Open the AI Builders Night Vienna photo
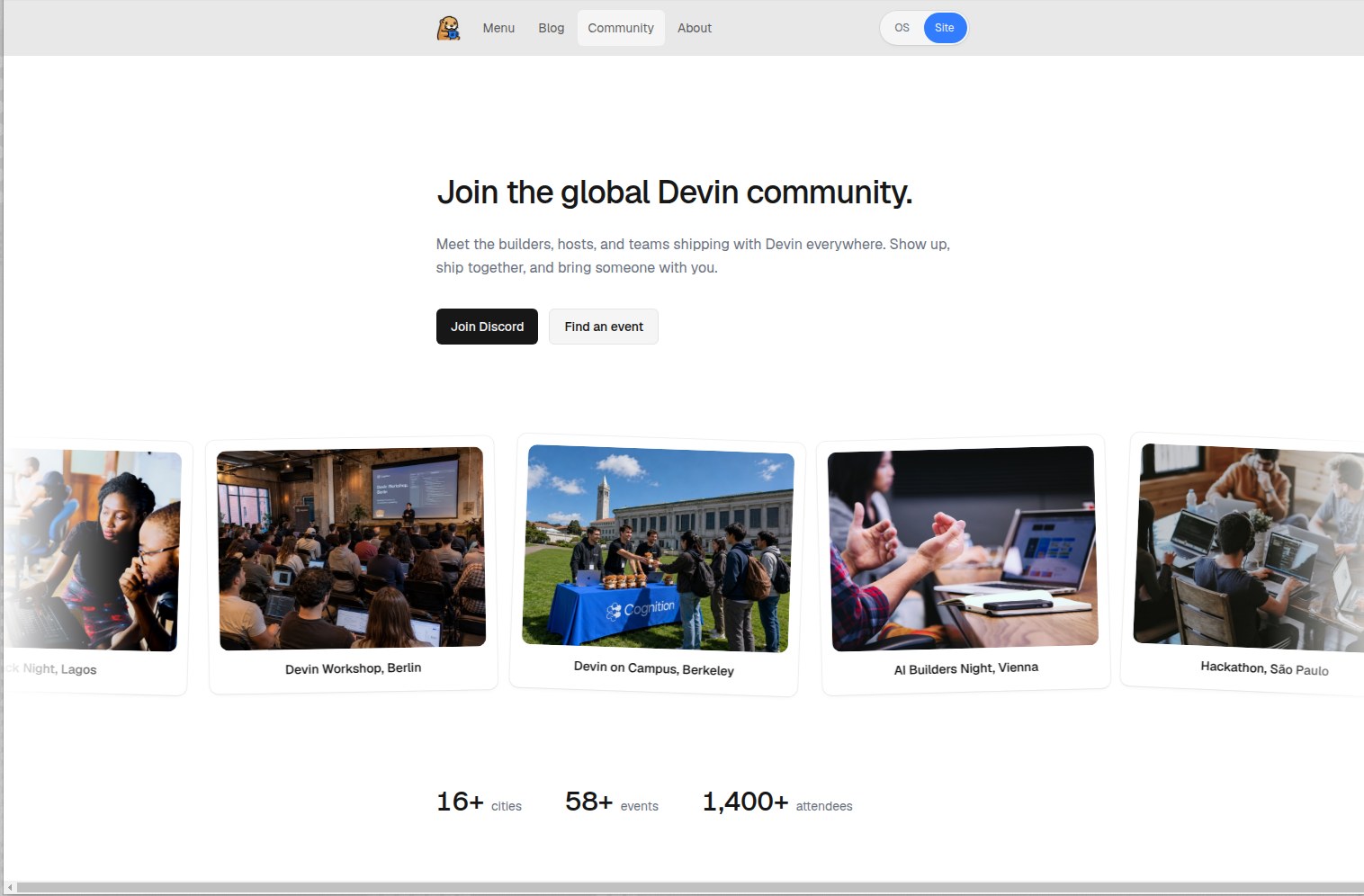The height and width of the screenshot is (896, 1364). (963, 548)
